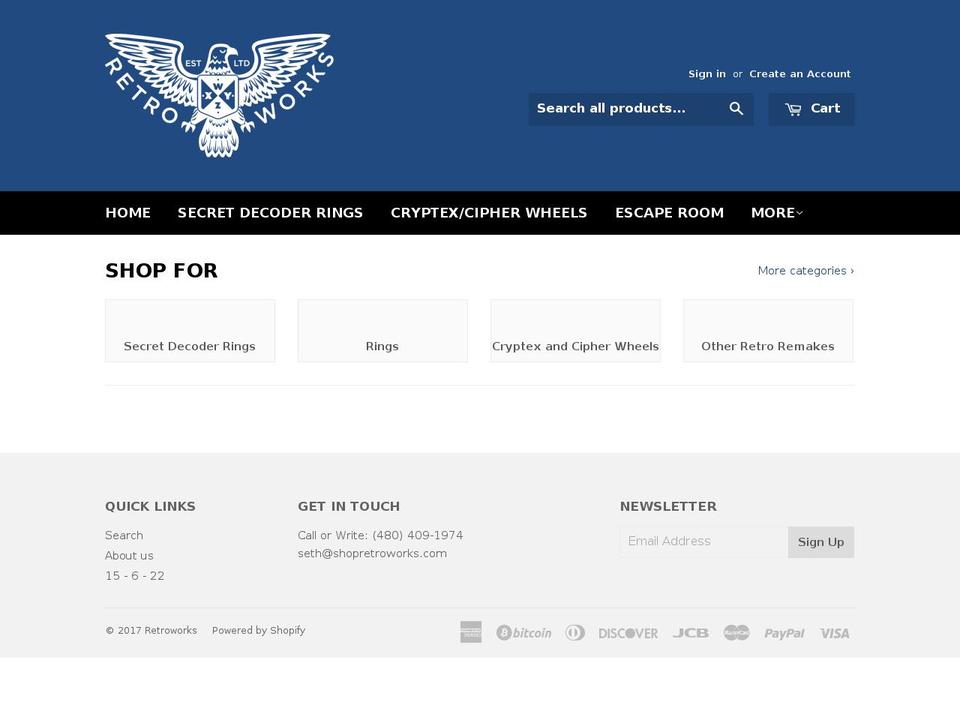960x720 pixels.
Task: Expand the MORE navigation dropdown
Action: coord(775,212)
